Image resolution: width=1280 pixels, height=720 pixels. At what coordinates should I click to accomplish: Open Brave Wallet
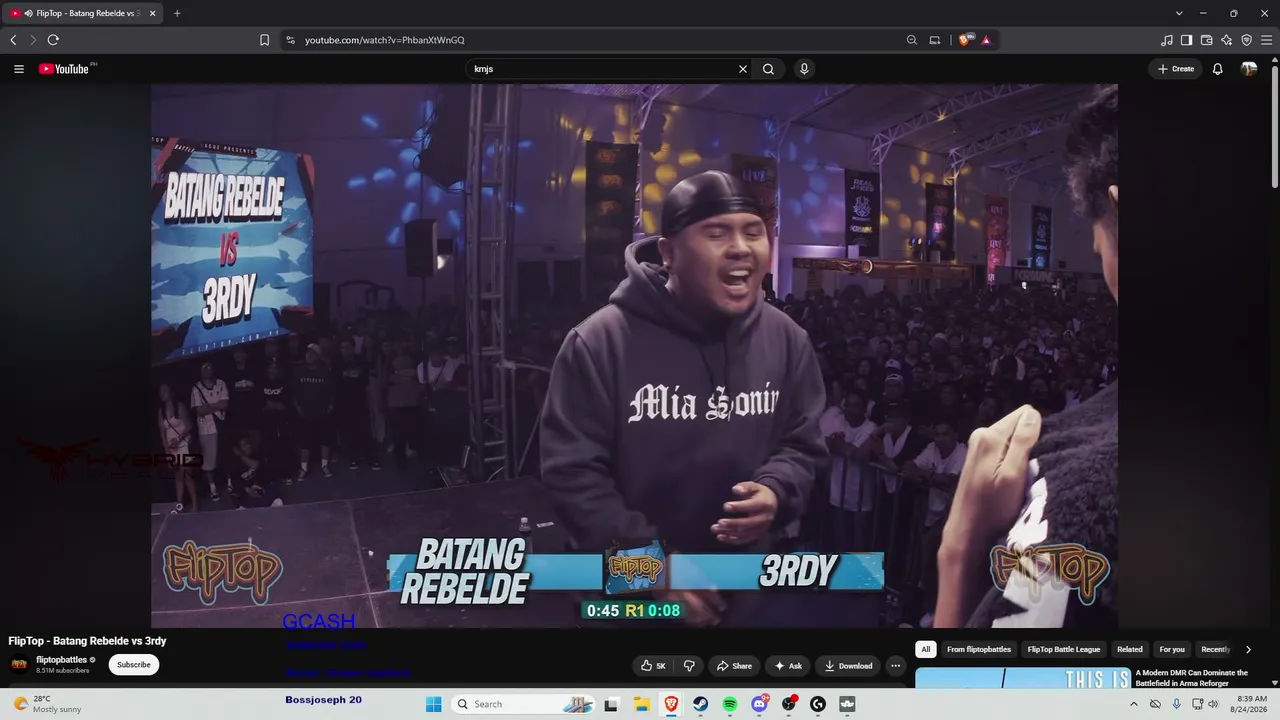coord(1206,40)
